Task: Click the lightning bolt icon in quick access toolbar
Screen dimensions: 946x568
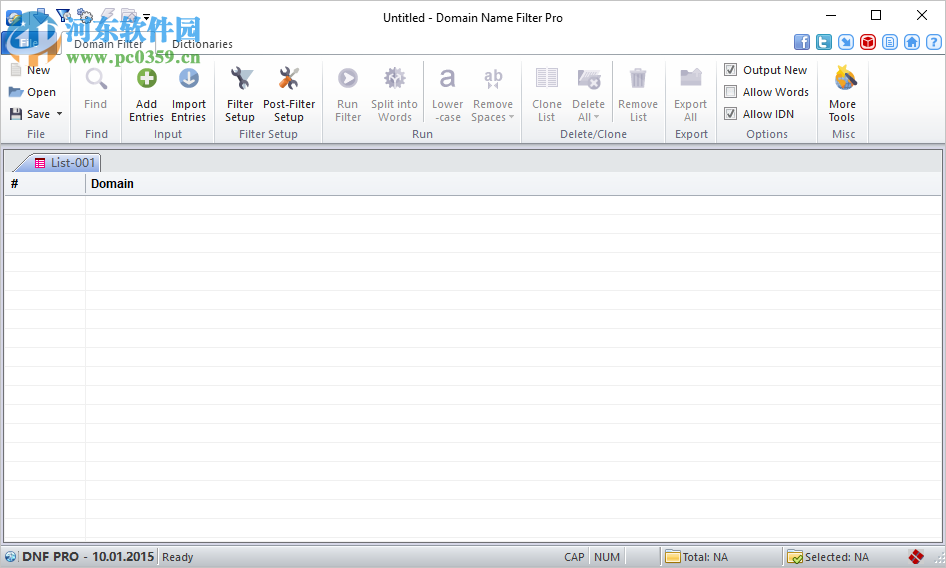Action: [x=107, y=14]
